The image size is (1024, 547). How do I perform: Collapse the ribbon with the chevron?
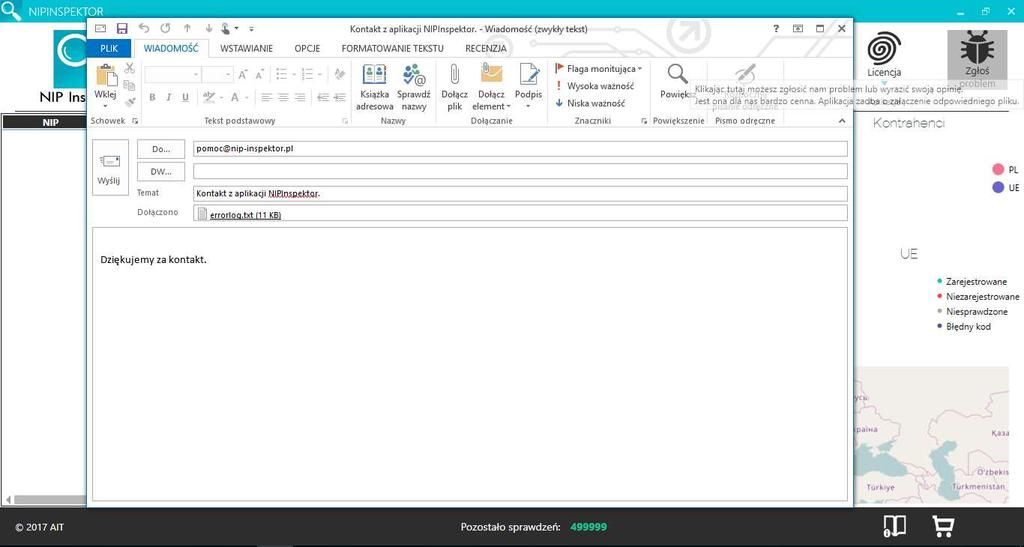click(x=842, y=121)
